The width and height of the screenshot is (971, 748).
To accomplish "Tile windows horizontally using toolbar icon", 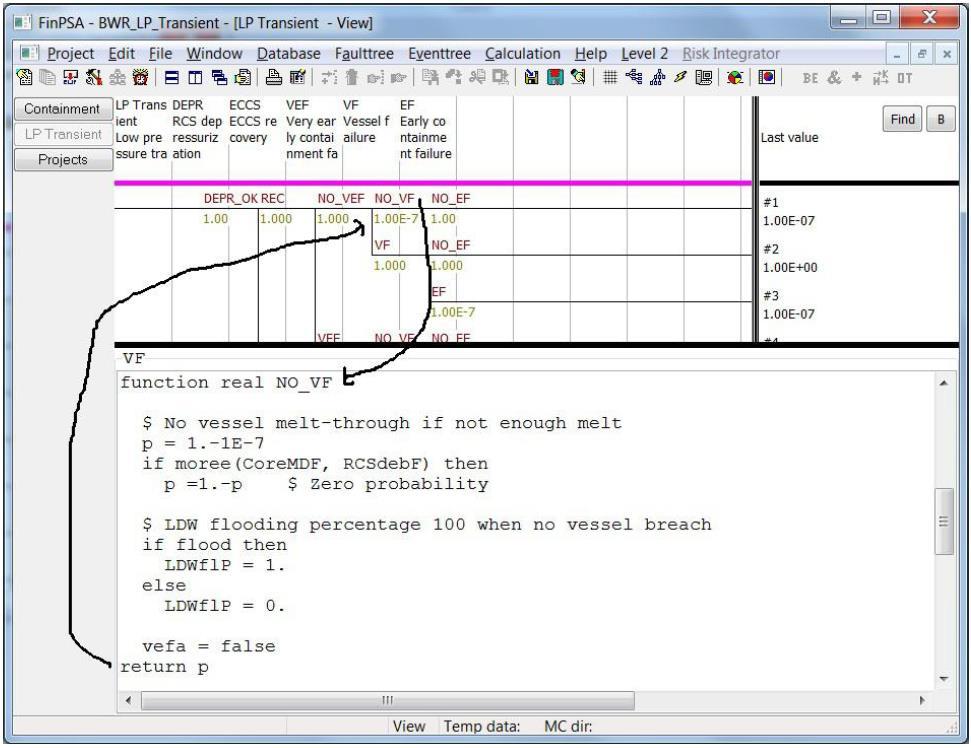I will pos(172,77).
